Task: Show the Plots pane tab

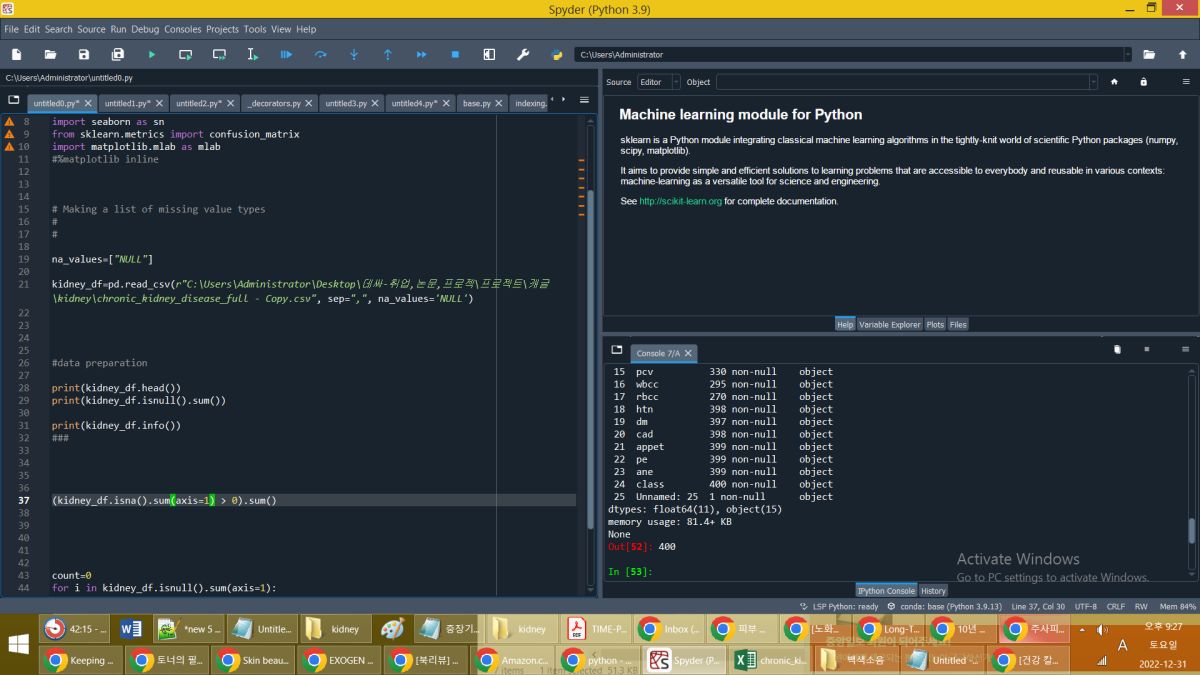Action: [x=934, y=324]
